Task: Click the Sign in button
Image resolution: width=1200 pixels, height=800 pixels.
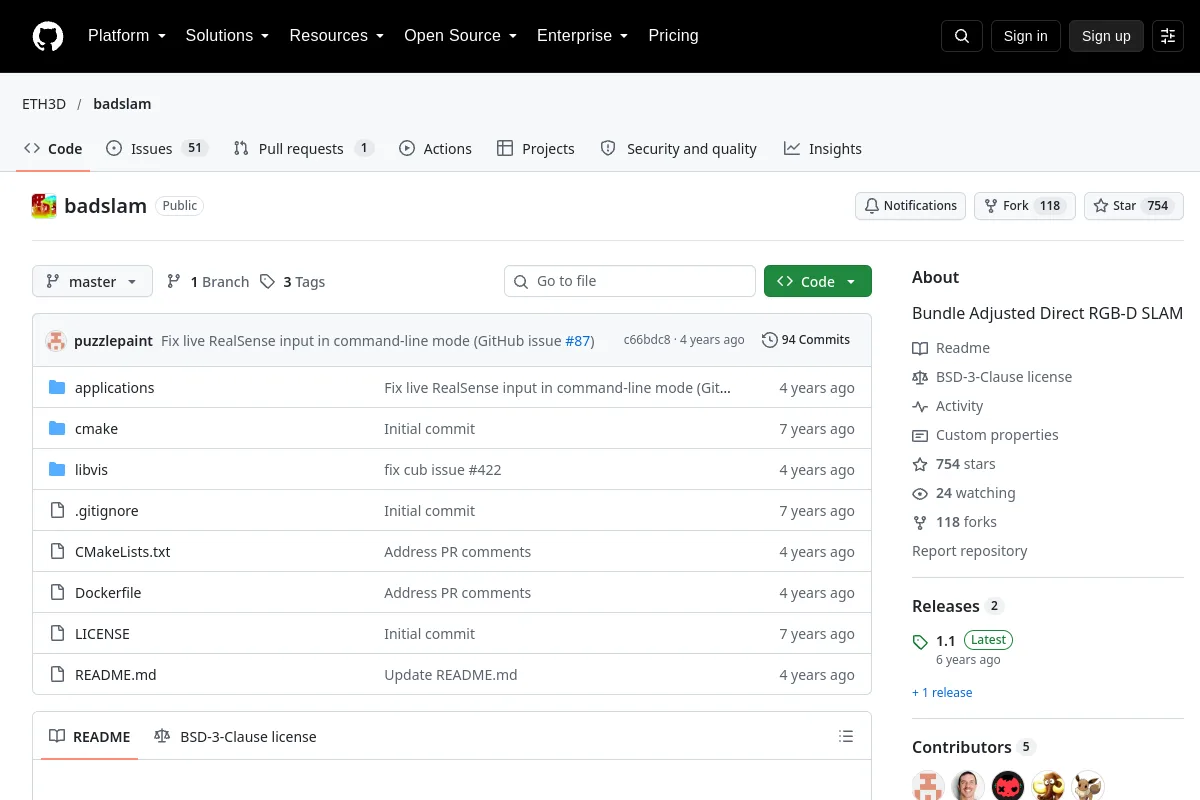Action: tap(1026, 36)
